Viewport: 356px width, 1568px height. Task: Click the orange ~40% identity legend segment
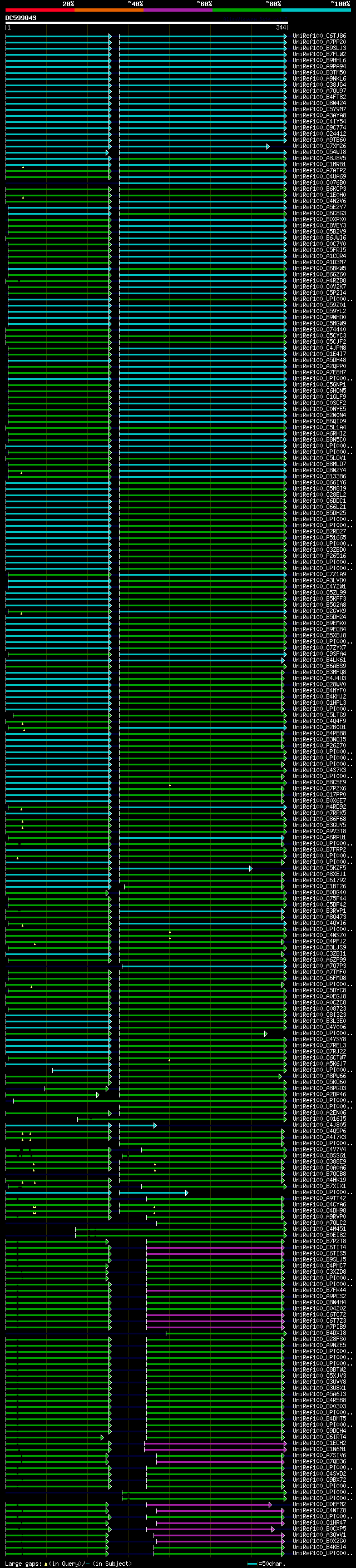point(109,10)
